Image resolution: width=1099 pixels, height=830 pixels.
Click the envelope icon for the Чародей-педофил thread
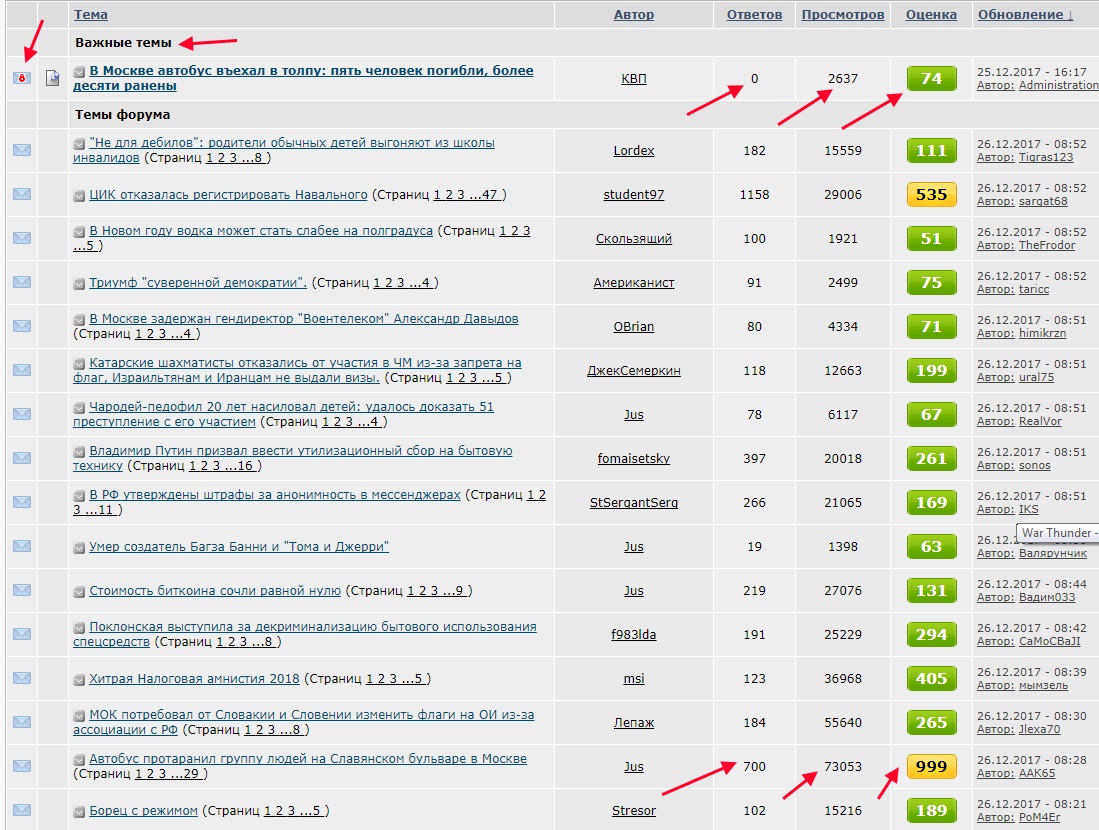[x=22, y=414]
